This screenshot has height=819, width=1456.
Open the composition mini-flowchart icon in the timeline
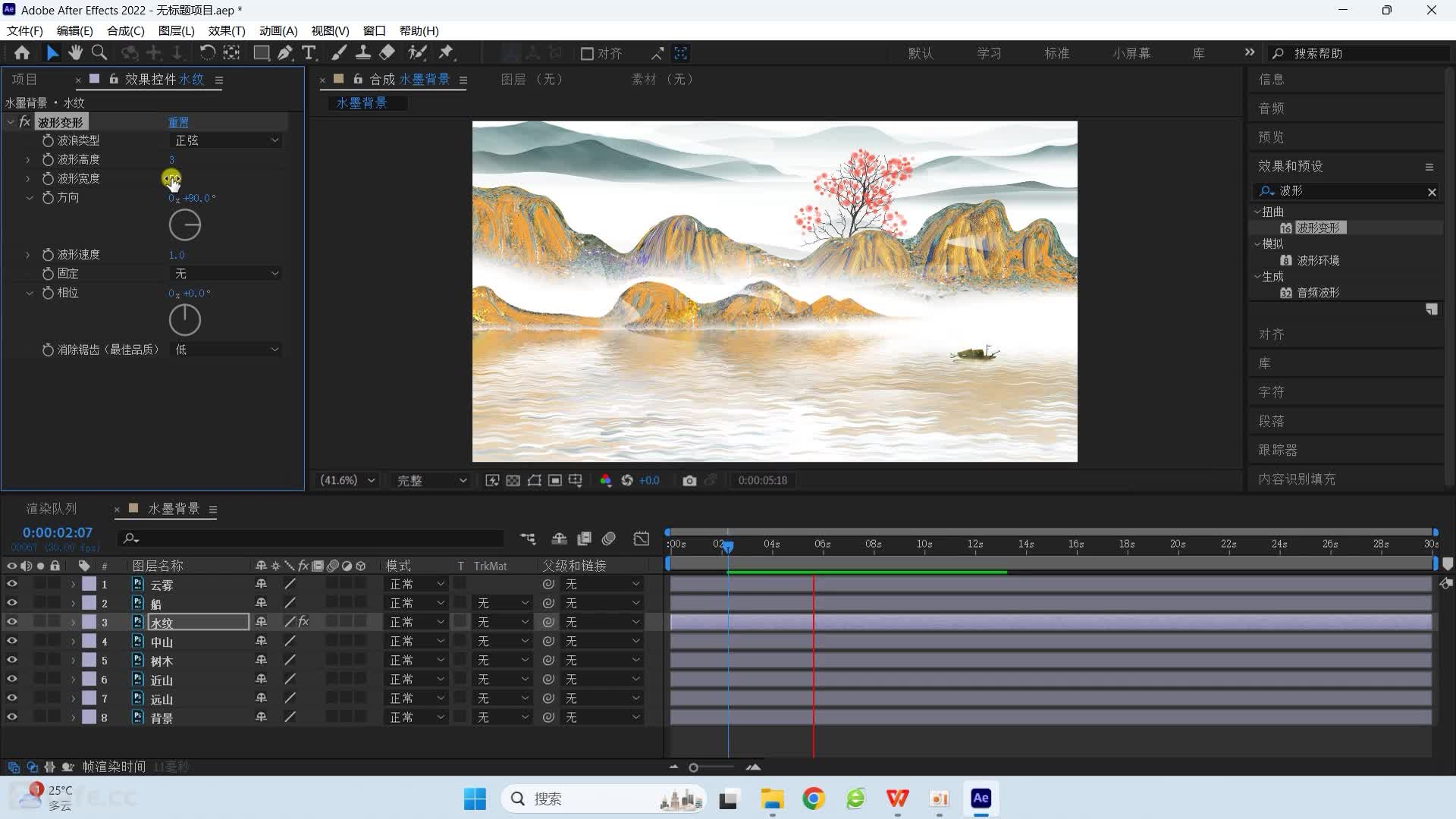click(x=528, y=539)
